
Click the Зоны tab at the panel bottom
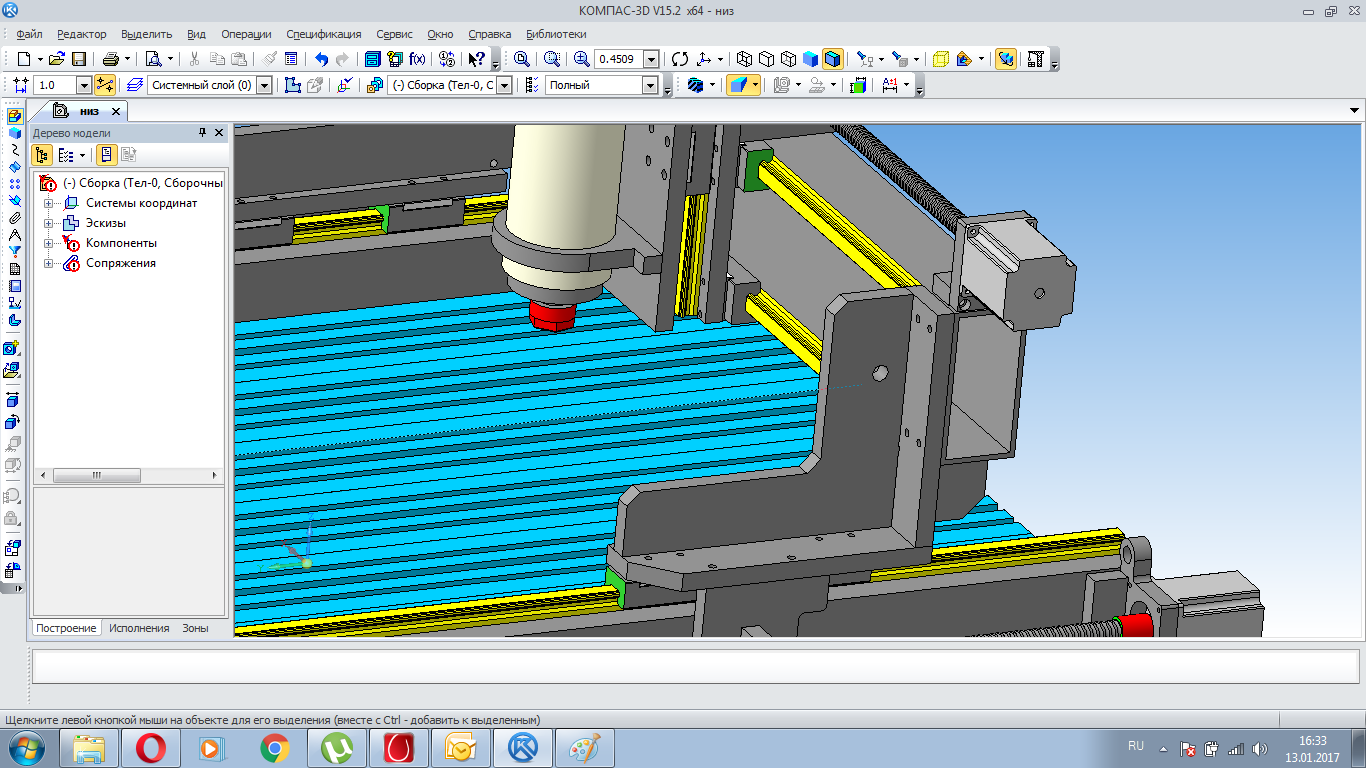[x=195, y=628]
